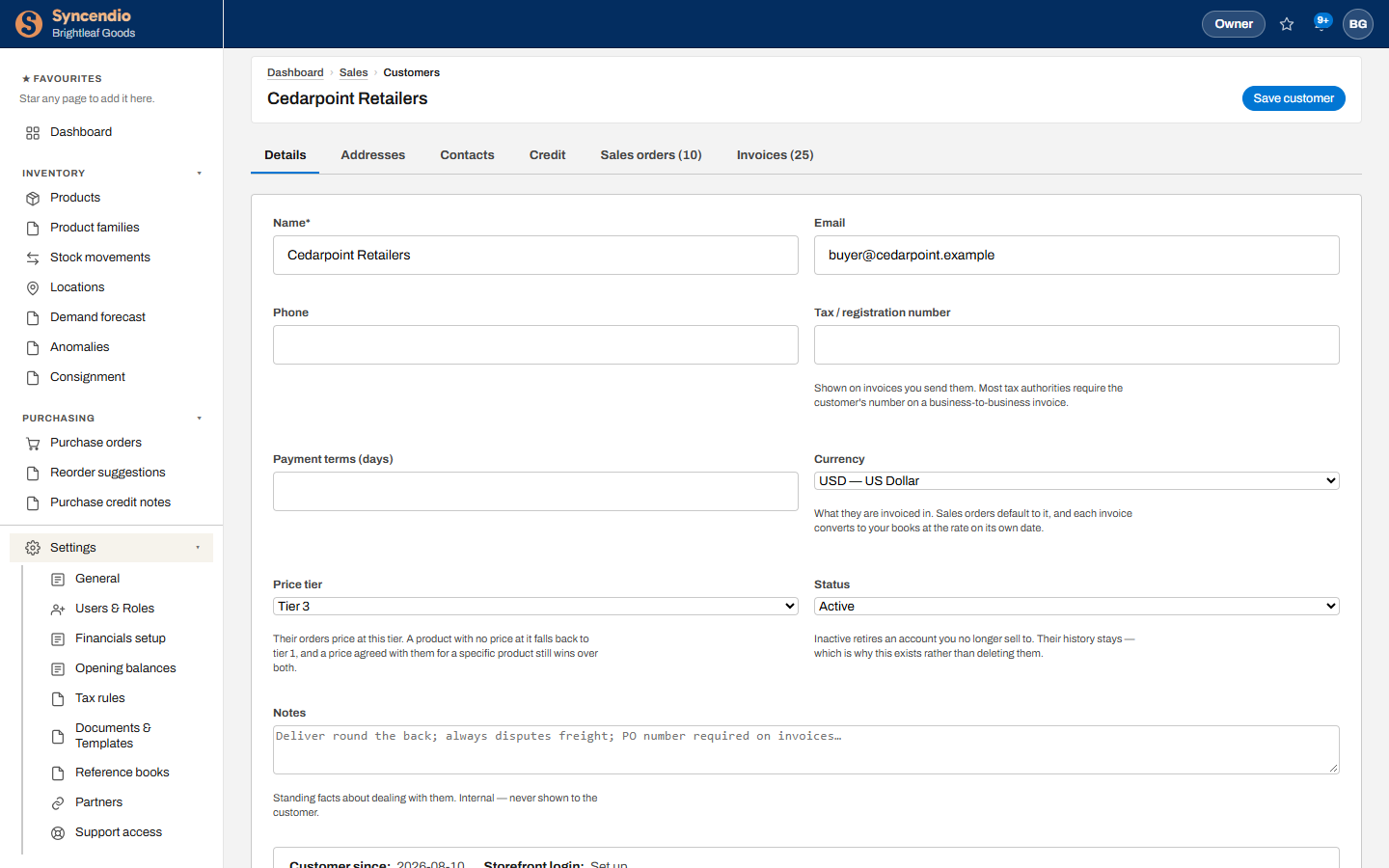Switch to the Addresses tab
The height and width of the screenshot is (868, 1389).
(373, 155)
